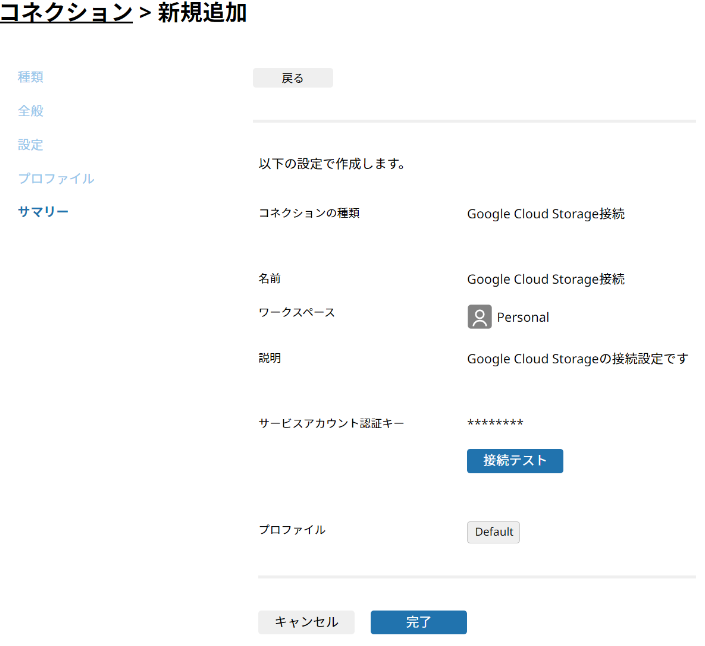The height and width of the screenshot is (646, 705).
Task: Click the 新規追加 page heading
Action: (x=202, y=13)
